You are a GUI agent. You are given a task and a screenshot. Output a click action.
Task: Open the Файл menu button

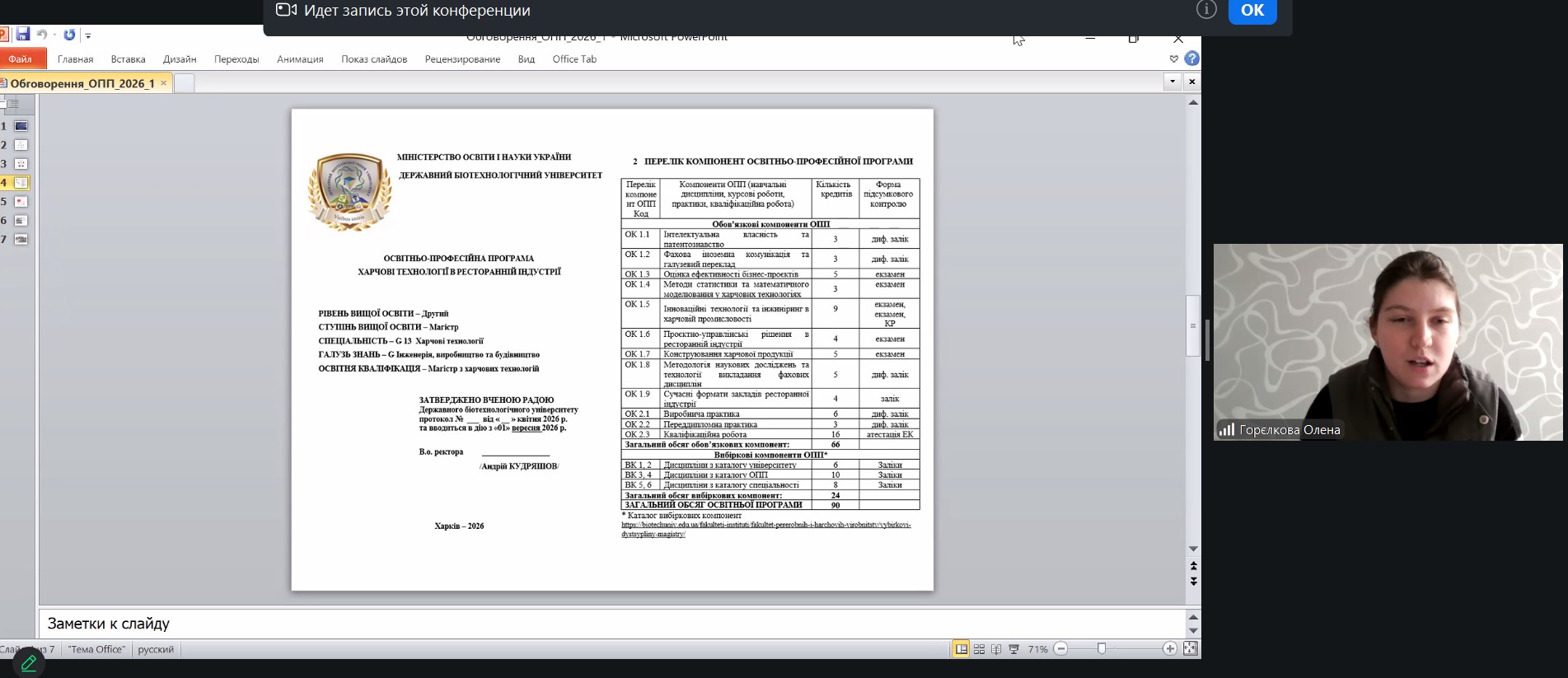pos(21,59)
